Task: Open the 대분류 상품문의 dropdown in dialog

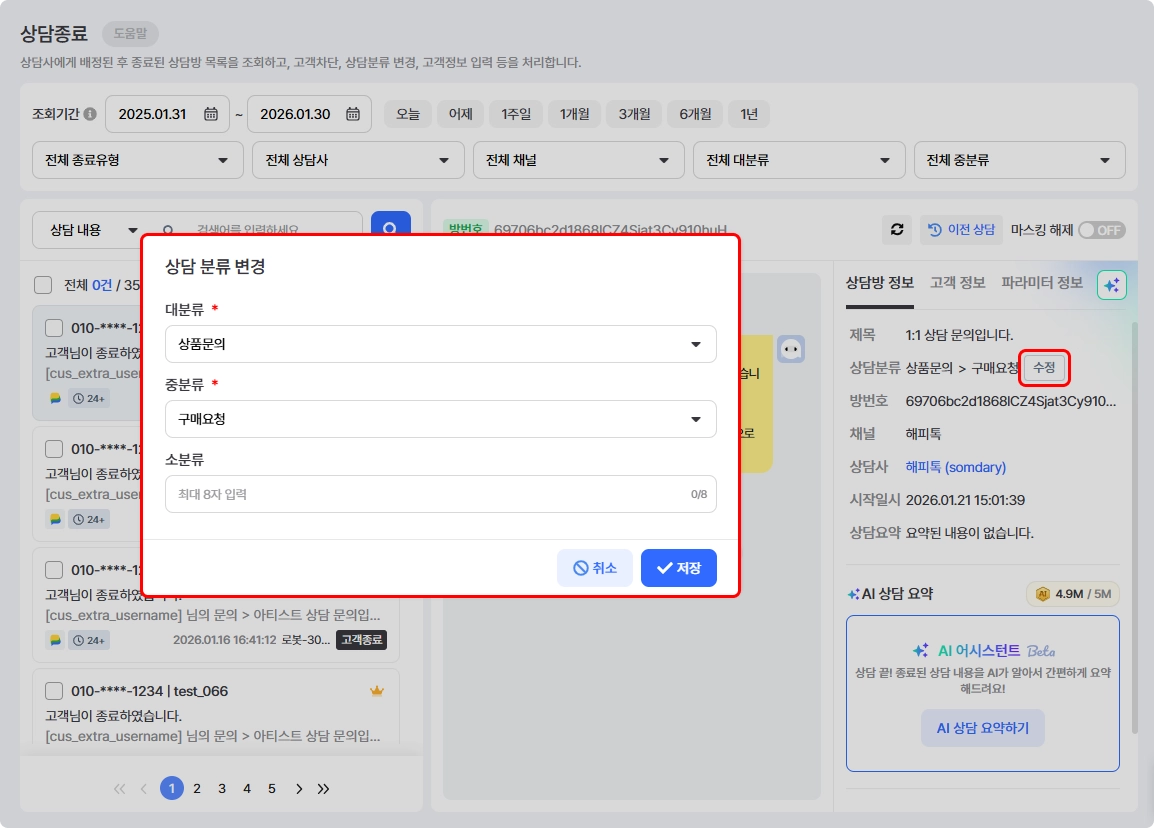Action: 440,344
